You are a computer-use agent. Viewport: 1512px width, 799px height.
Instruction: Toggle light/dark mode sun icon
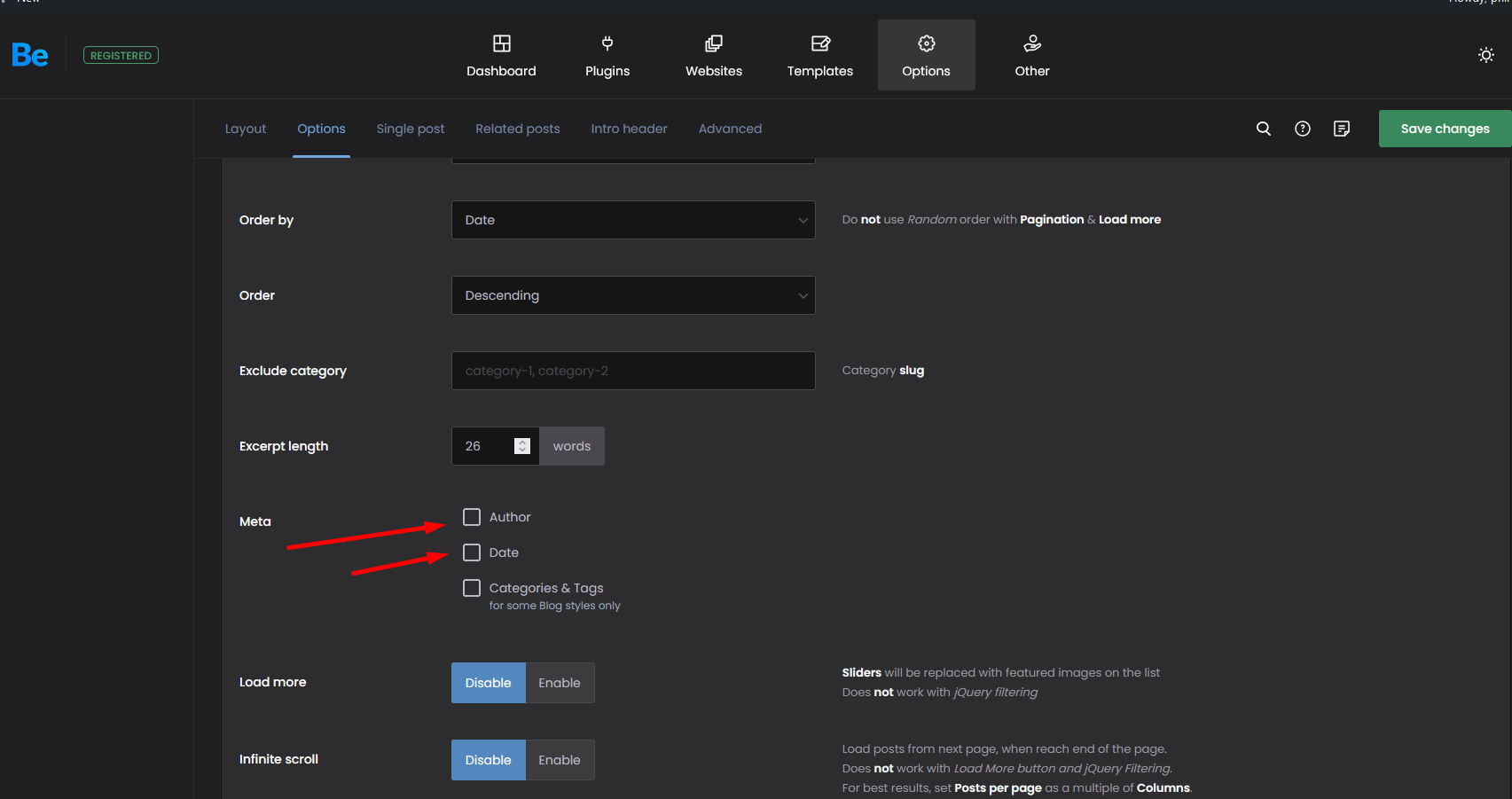pos(1486,55)
